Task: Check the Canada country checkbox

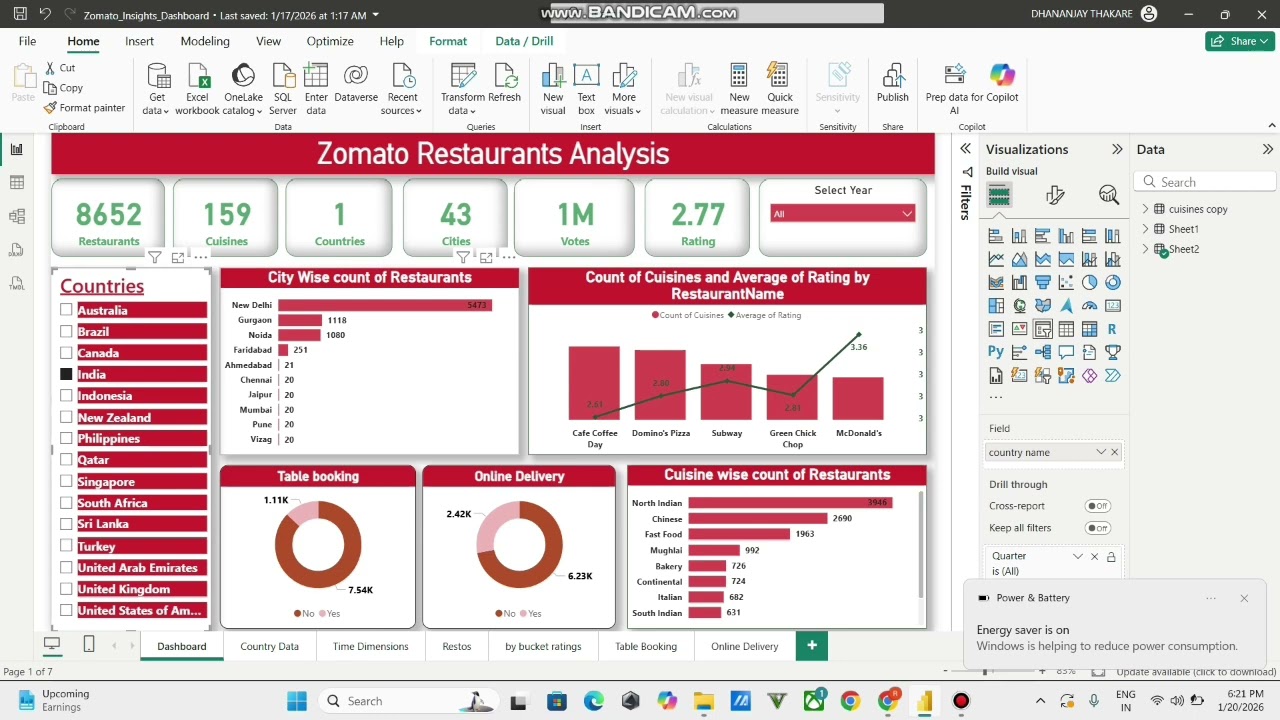Action: (66, 352)
